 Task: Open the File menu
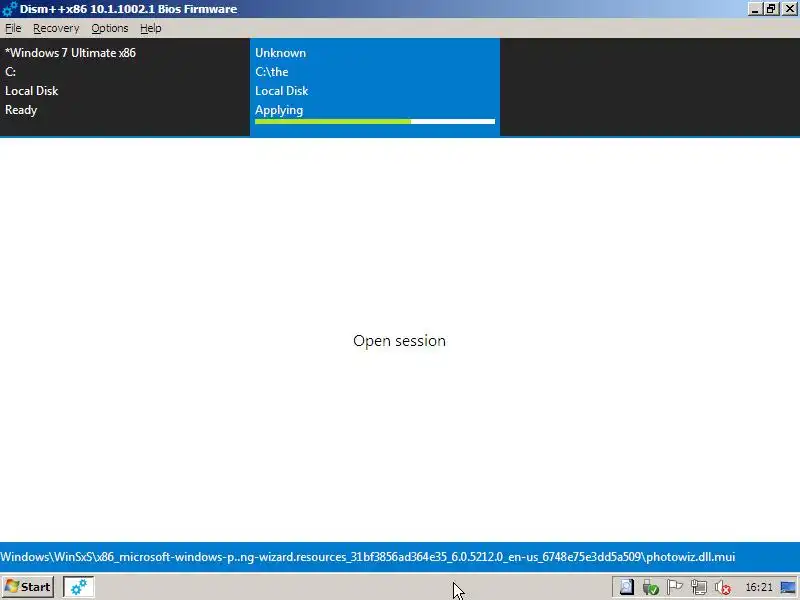coord(13,28)
